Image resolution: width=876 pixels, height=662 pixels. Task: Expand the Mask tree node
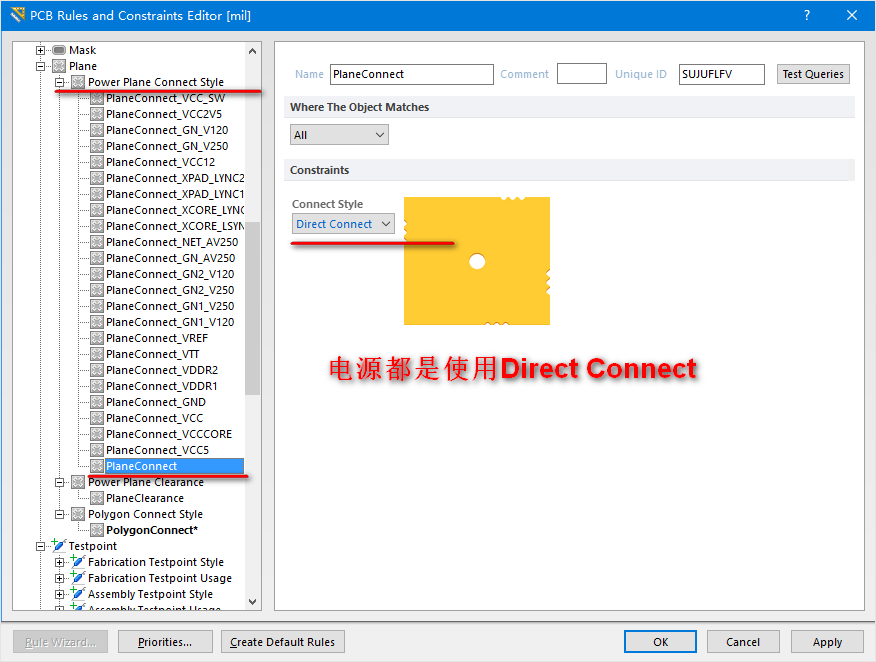pyautogui.click(x=41, y=50)
